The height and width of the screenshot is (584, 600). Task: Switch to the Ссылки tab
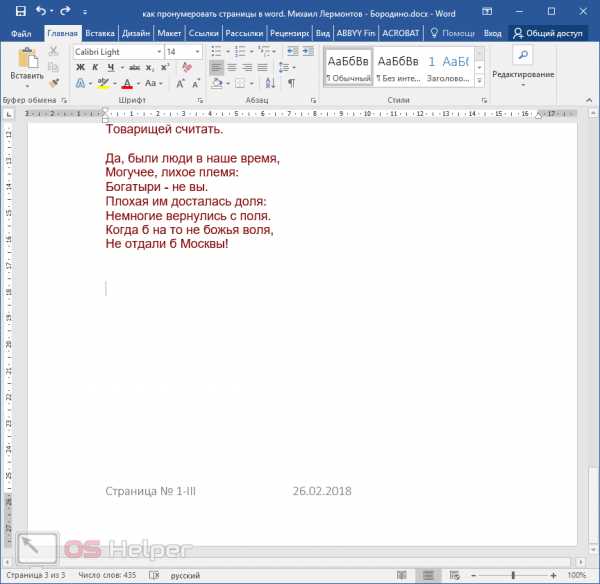(204, 33)
